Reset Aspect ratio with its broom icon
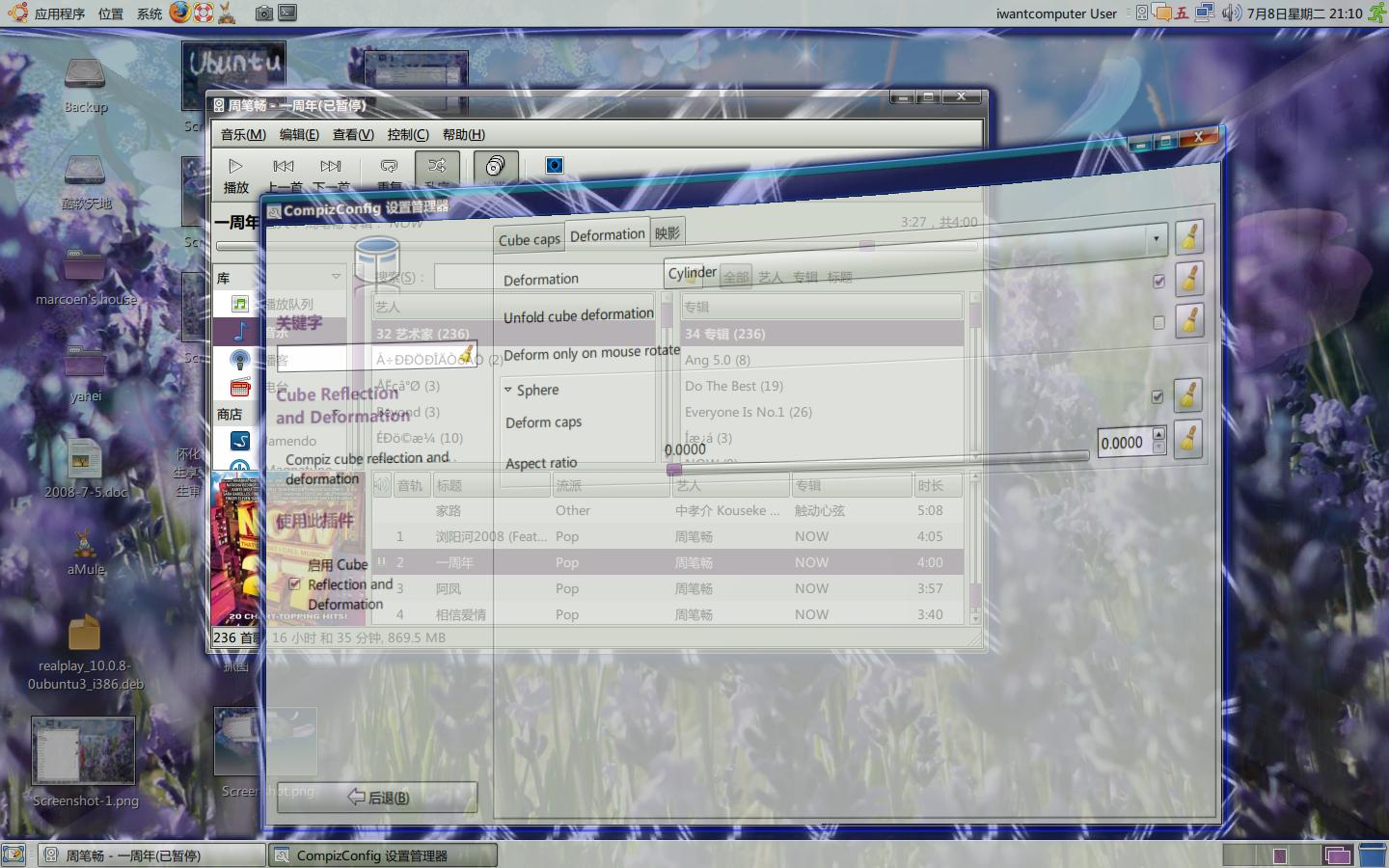 tap(1187, 441)
